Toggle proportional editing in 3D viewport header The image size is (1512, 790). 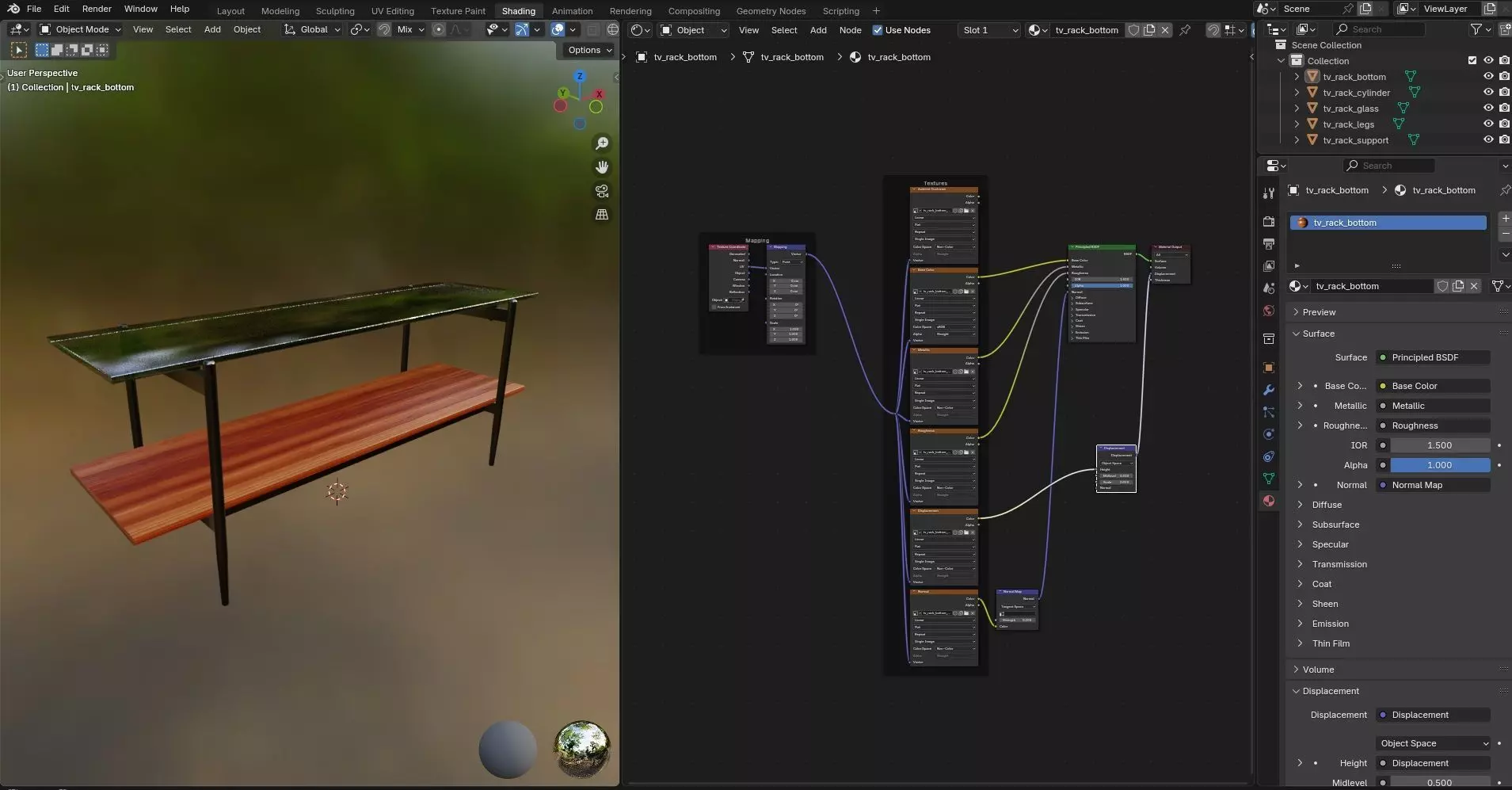coord(438,29)
